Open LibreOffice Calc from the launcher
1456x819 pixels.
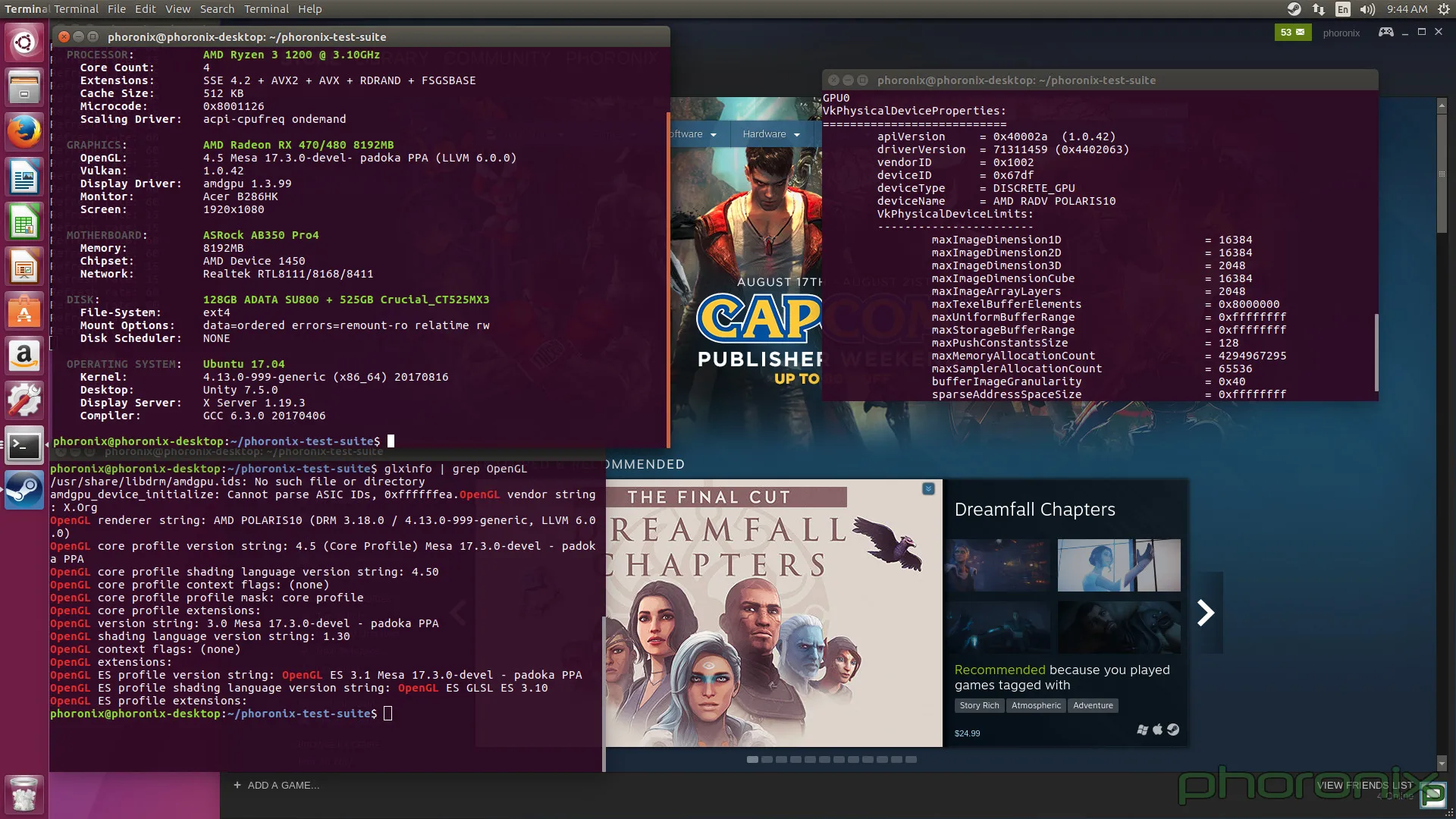coord(24,223)
